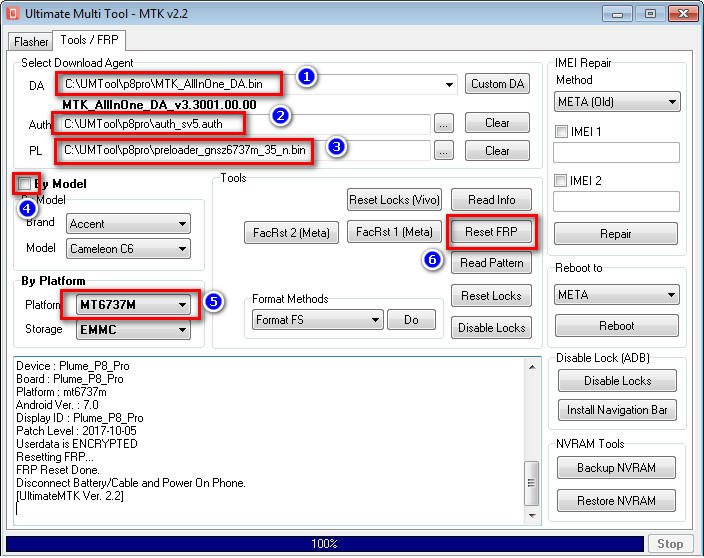Screen dimensions: 704x558
Task: Click 'MTK_AllInOne_DA_v3.3001.00.00' version text
Action: pyautogui.click(x=159, y=105)
